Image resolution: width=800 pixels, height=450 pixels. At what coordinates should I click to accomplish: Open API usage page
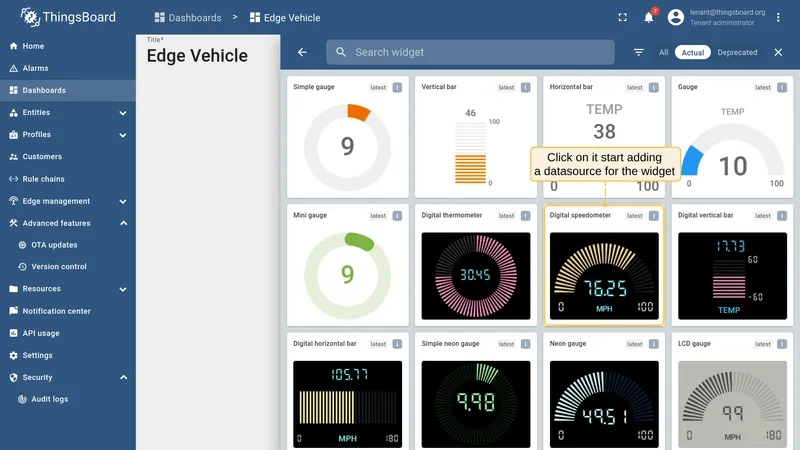tap(68, 333)
